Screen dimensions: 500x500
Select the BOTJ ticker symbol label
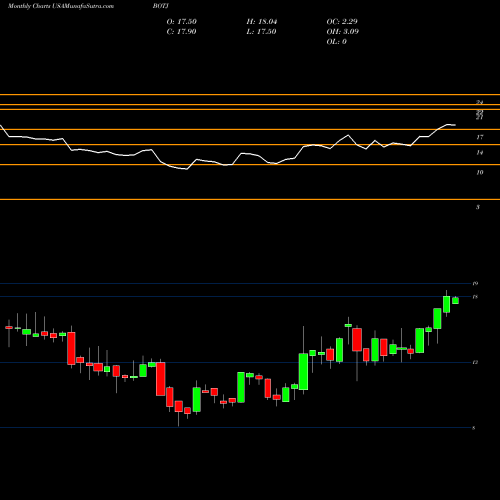click(x=161, y=6)
